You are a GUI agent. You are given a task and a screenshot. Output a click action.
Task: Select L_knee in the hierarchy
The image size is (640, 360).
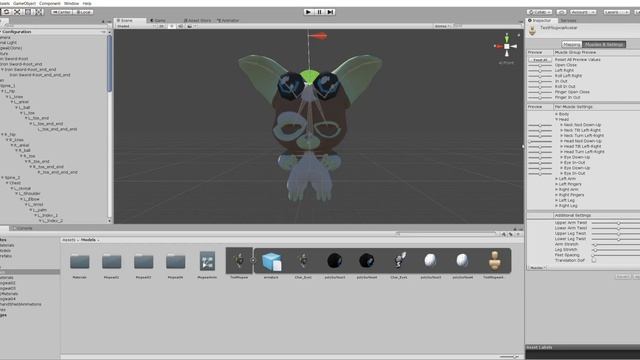click(x=16, y=97)
